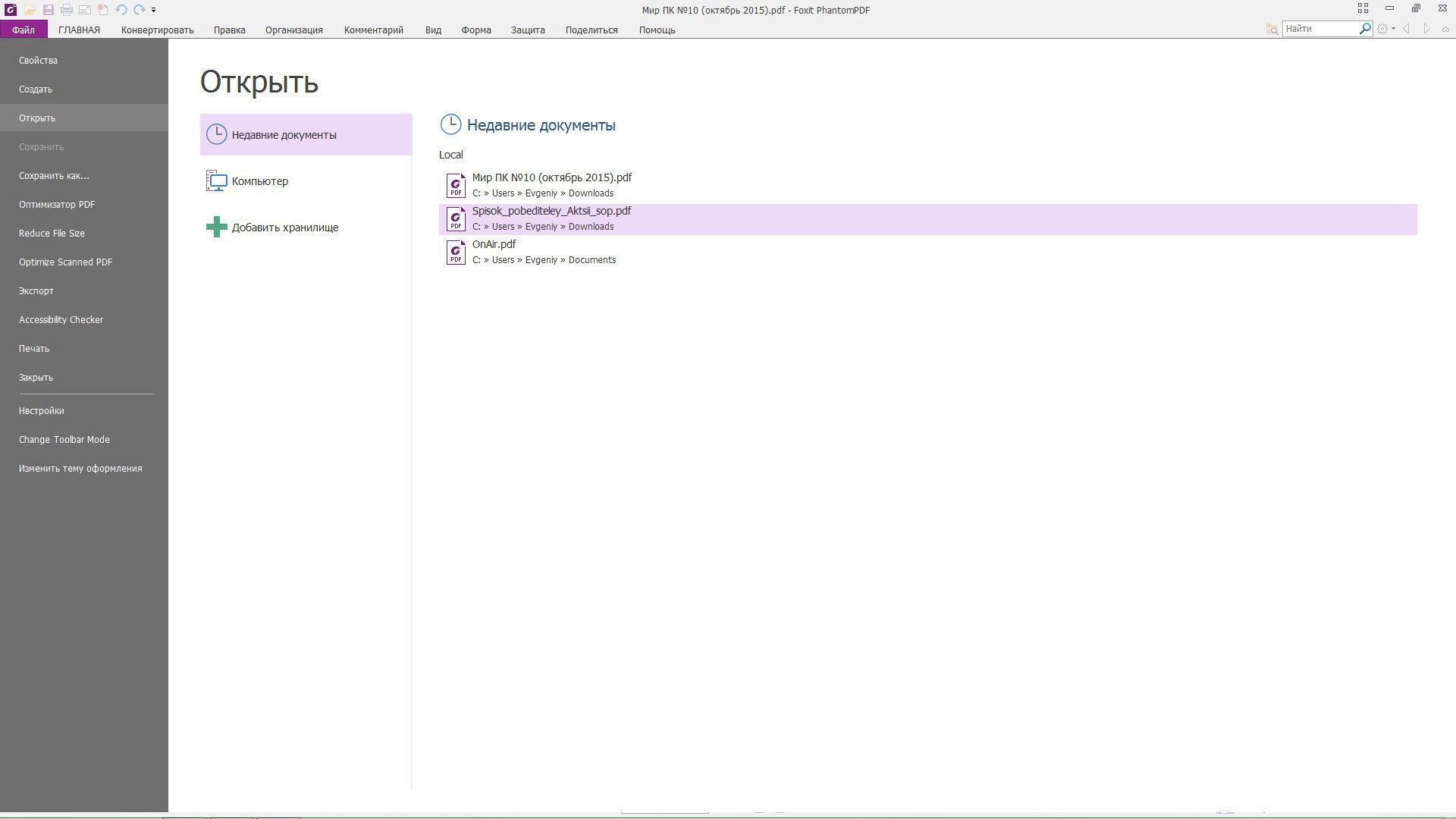This screenshot has width=1456, height=819.
Task: Select Change Toolbar Mode
Action: click(84, 439)
